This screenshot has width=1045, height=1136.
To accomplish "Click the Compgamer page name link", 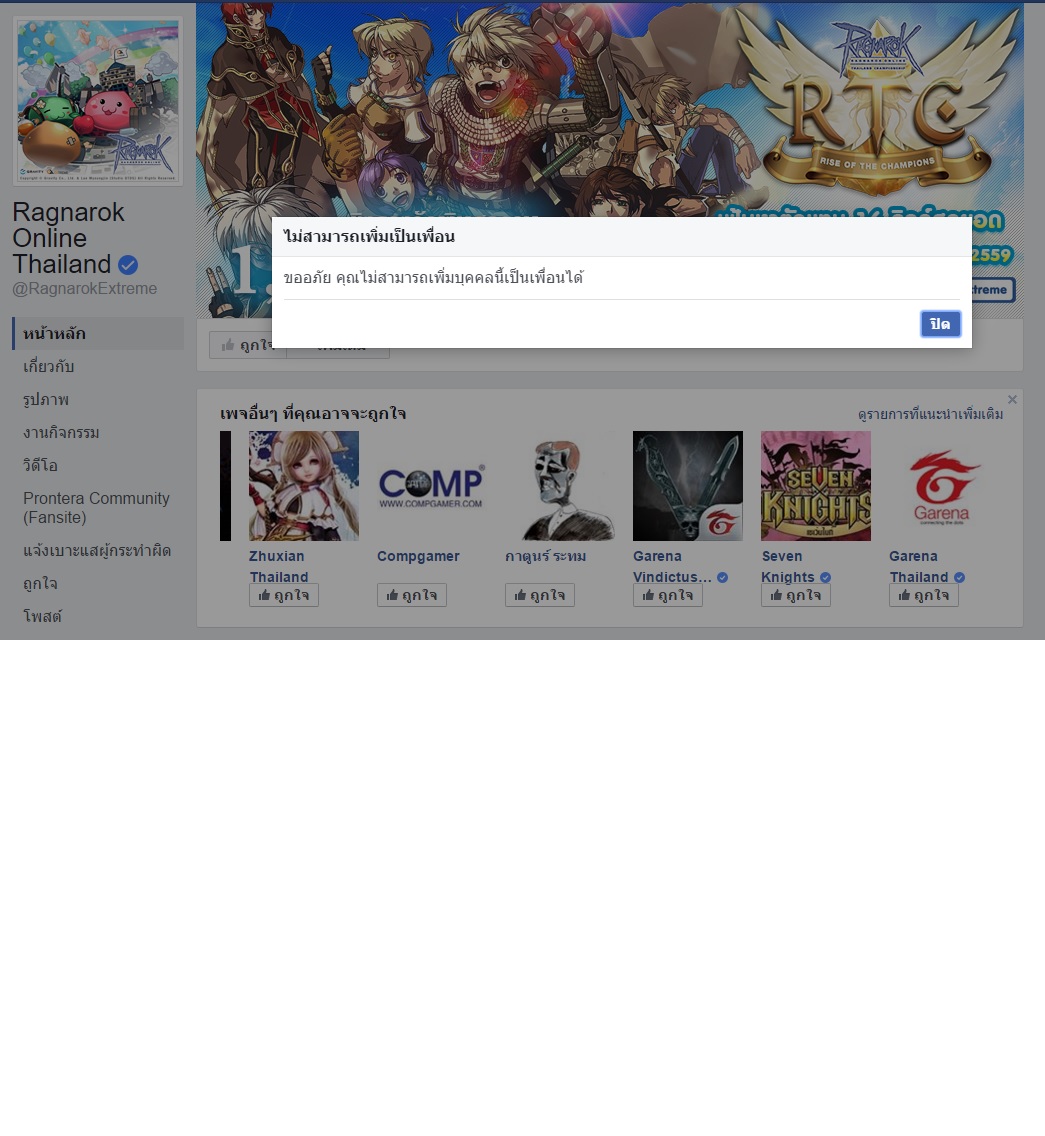I will pyautogui.click(x=418, y=556).
